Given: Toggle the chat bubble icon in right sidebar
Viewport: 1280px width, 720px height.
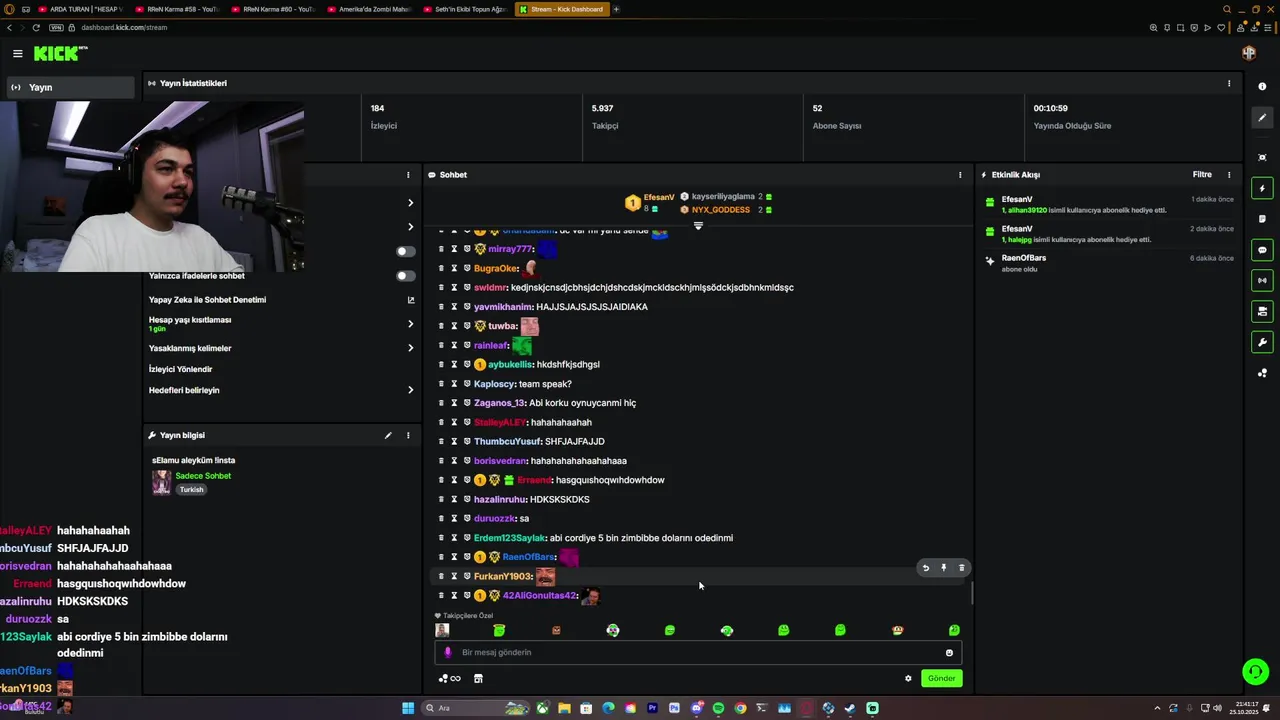Looking at the screenshot, I should coord(1262,250).
